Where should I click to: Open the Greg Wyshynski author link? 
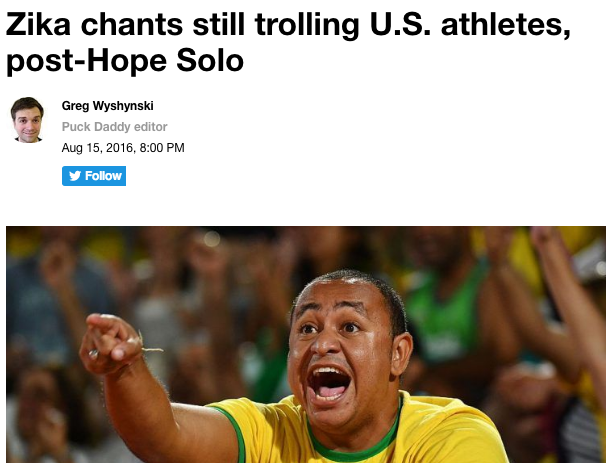tap(107, 106)
